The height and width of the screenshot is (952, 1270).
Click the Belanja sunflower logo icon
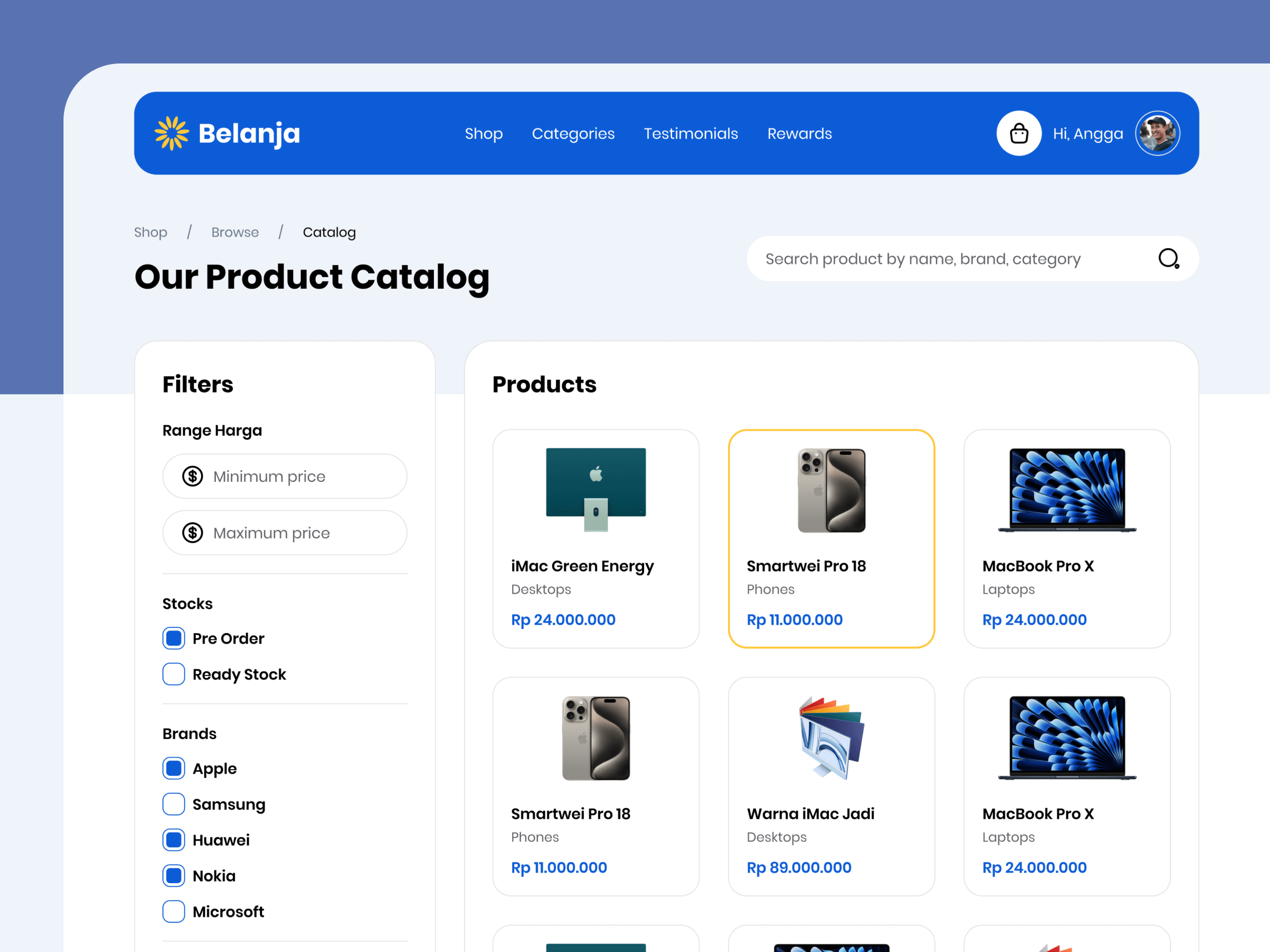pyautogui.click(x=171, y=133)
